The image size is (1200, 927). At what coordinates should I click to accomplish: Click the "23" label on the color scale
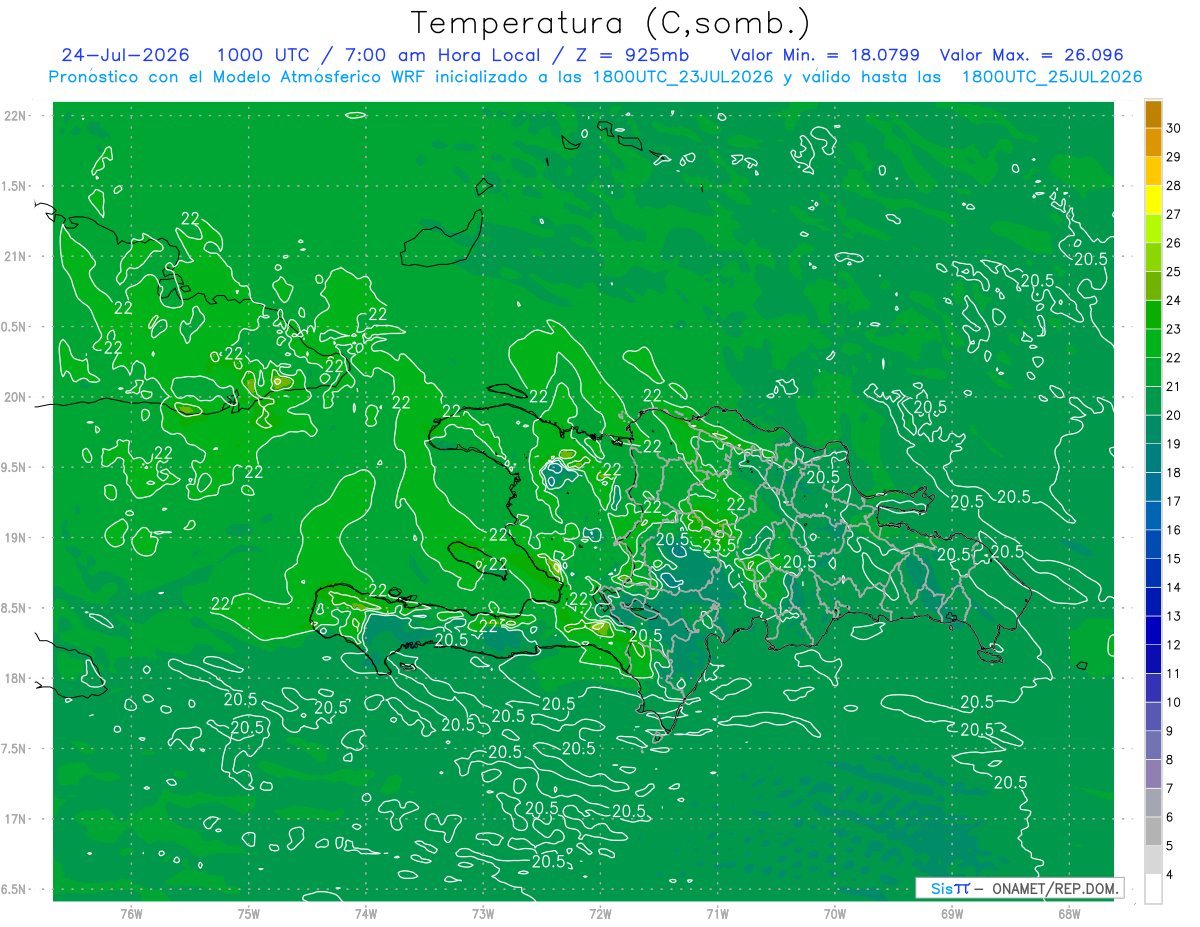[x=1174, y=329]
